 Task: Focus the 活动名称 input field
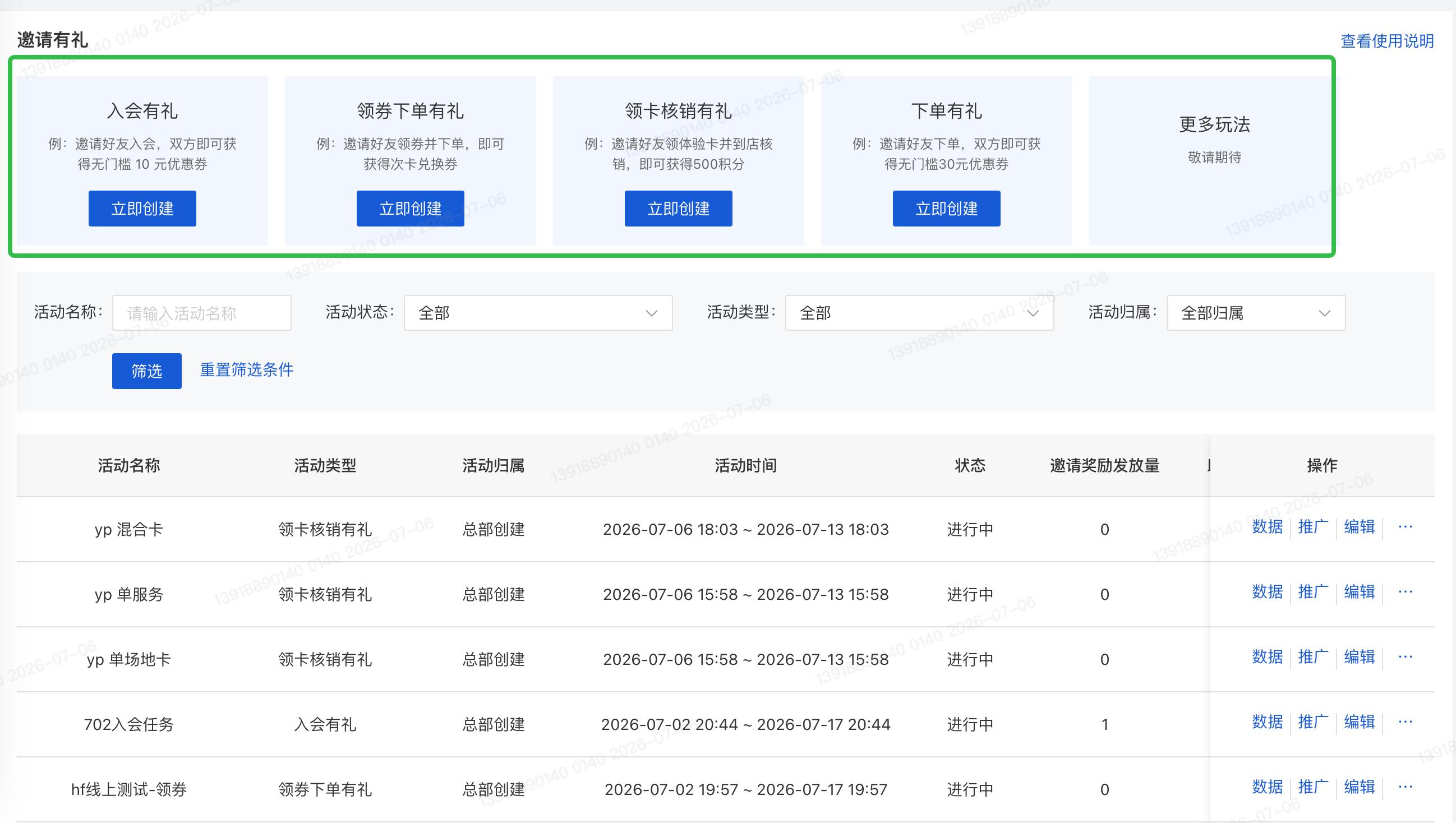coord(202,313)
